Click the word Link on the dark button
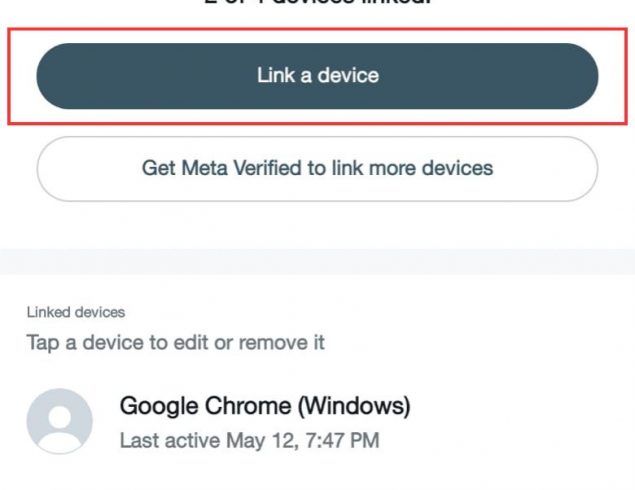635x490 pixels. [276, 75]
